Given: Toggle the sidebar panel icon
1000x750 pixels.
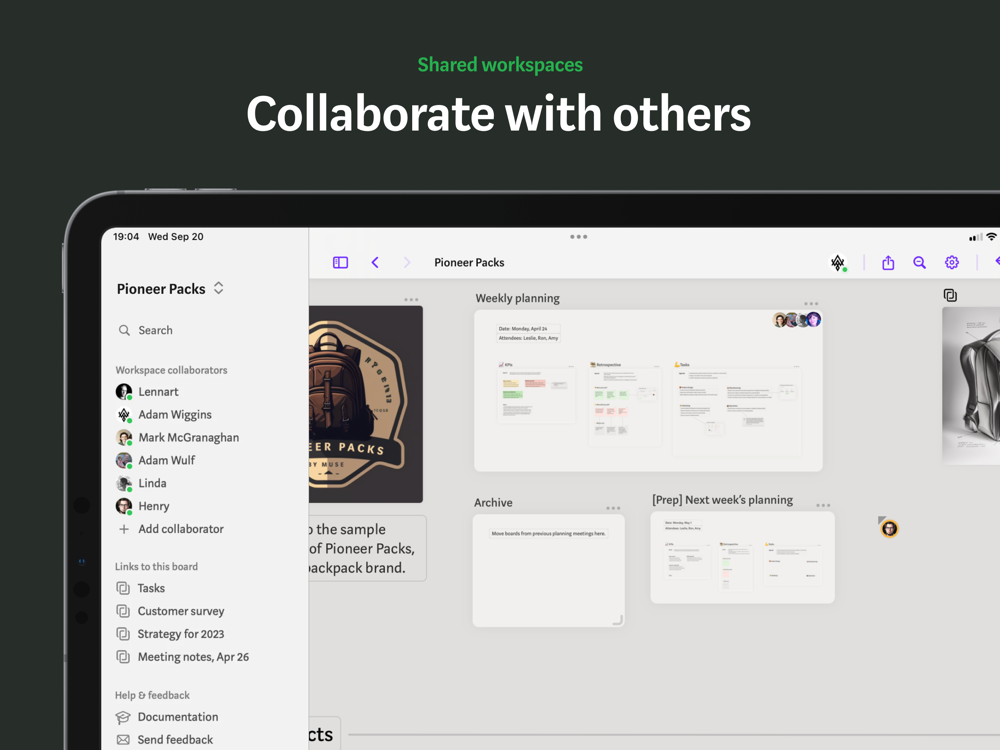Looking at the screenshot, I should tap(341, 263).
